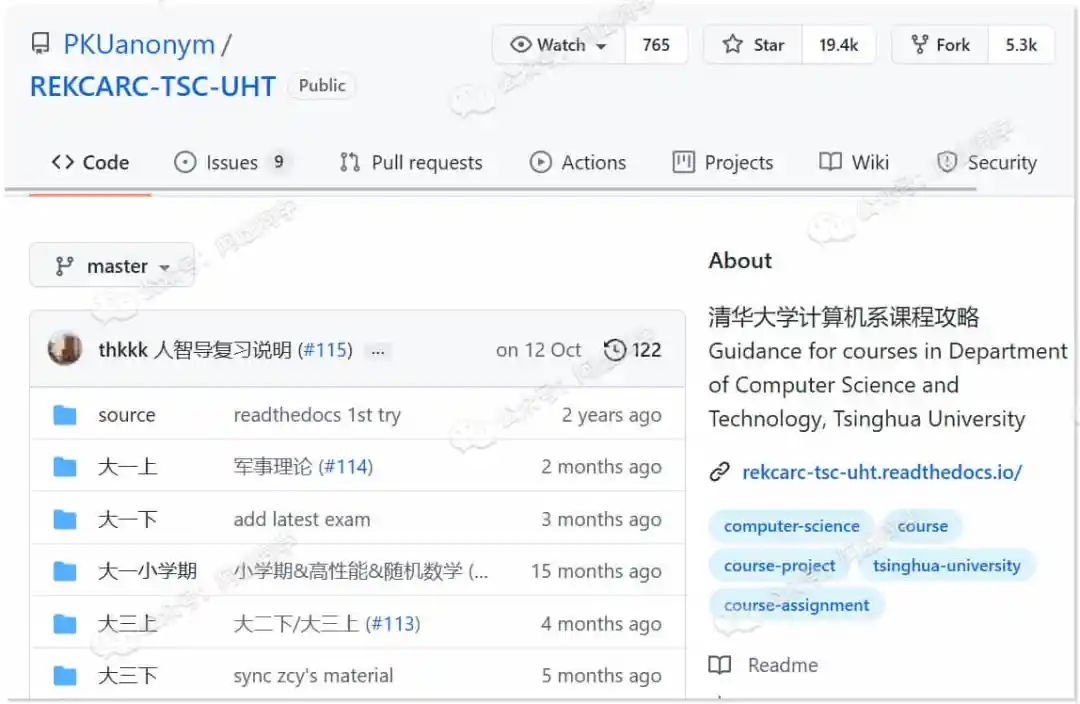Click the Actions play icon
This screenshot has height=704, width=1080.
(x=541, y=163)
